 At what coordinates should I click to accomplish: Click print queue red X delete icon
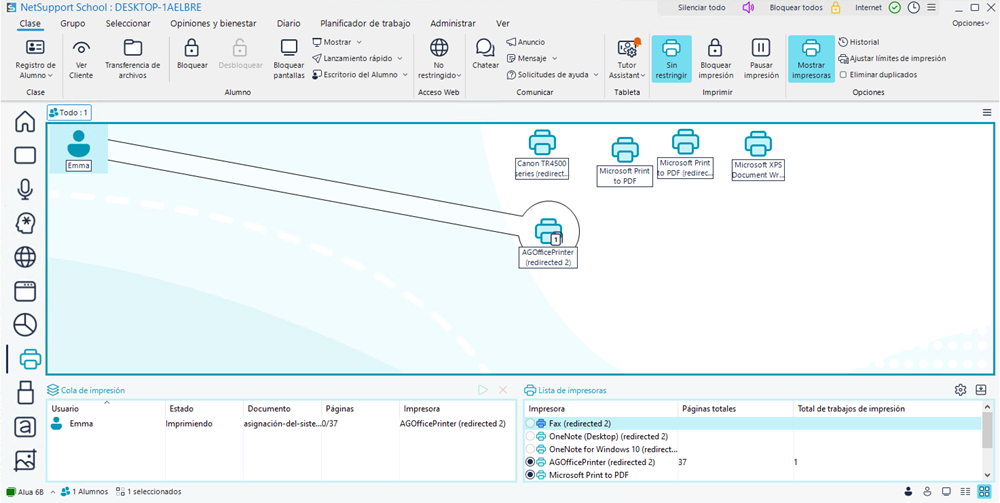pos(503,390)
